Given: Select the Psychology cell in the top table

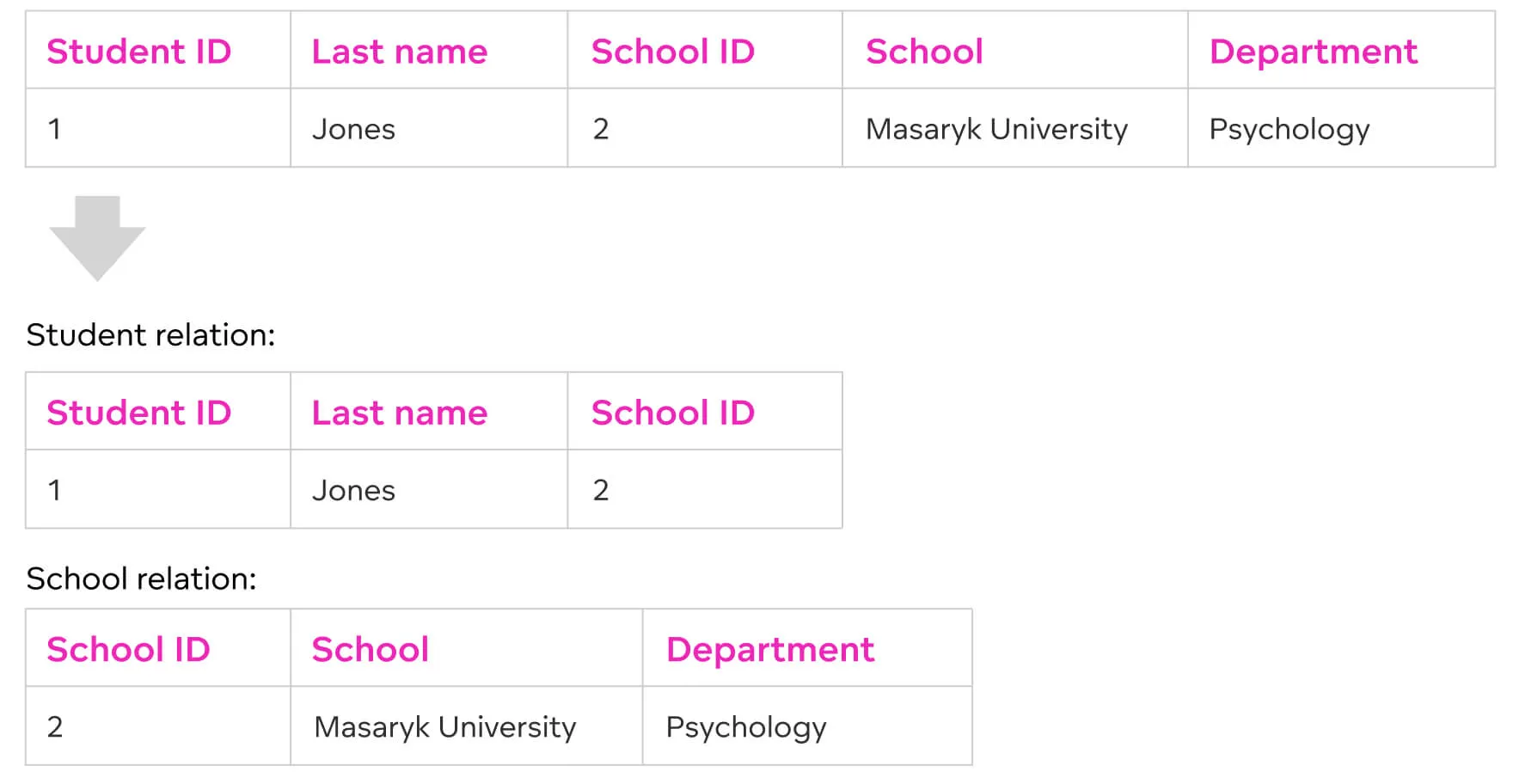Looking at the screenshot, I should pos(1289,129).
